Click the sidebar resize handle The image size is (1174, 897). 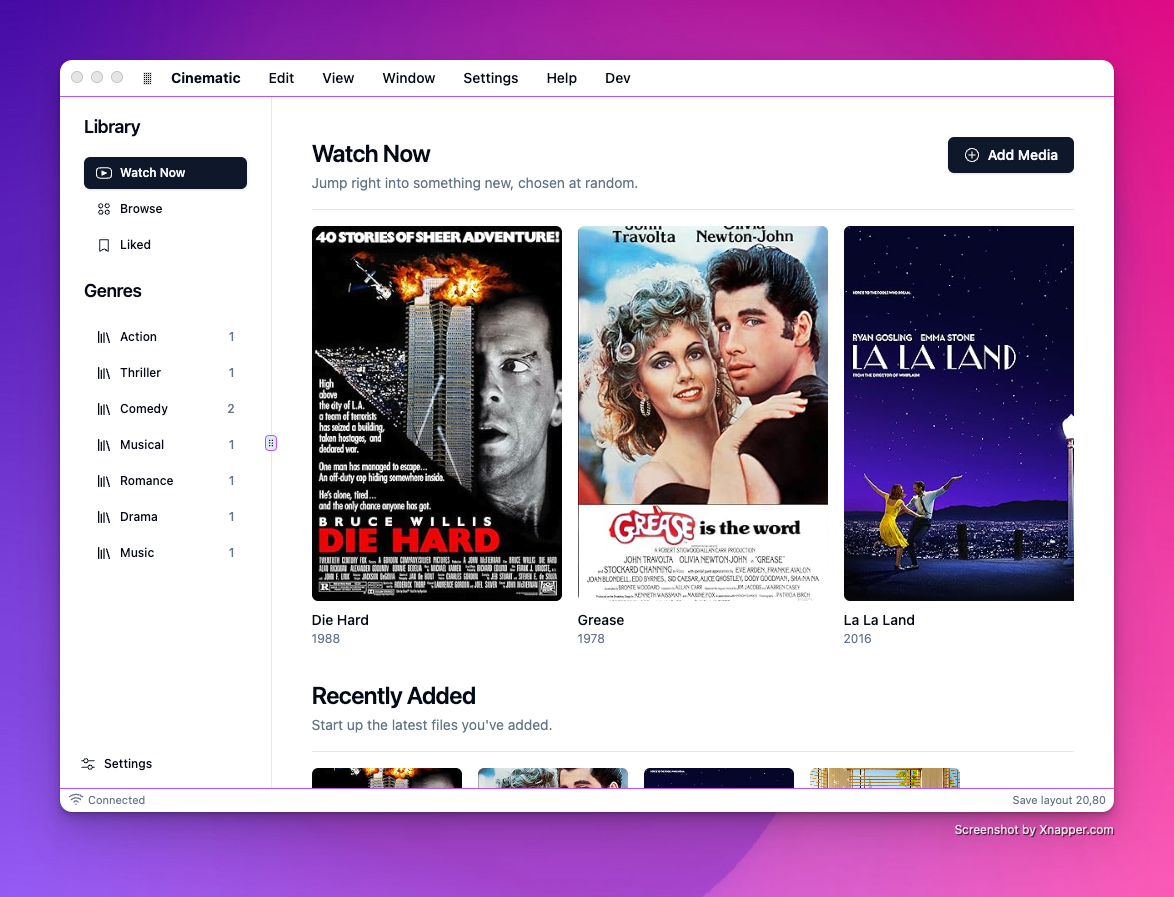click(x=271, y=443)
